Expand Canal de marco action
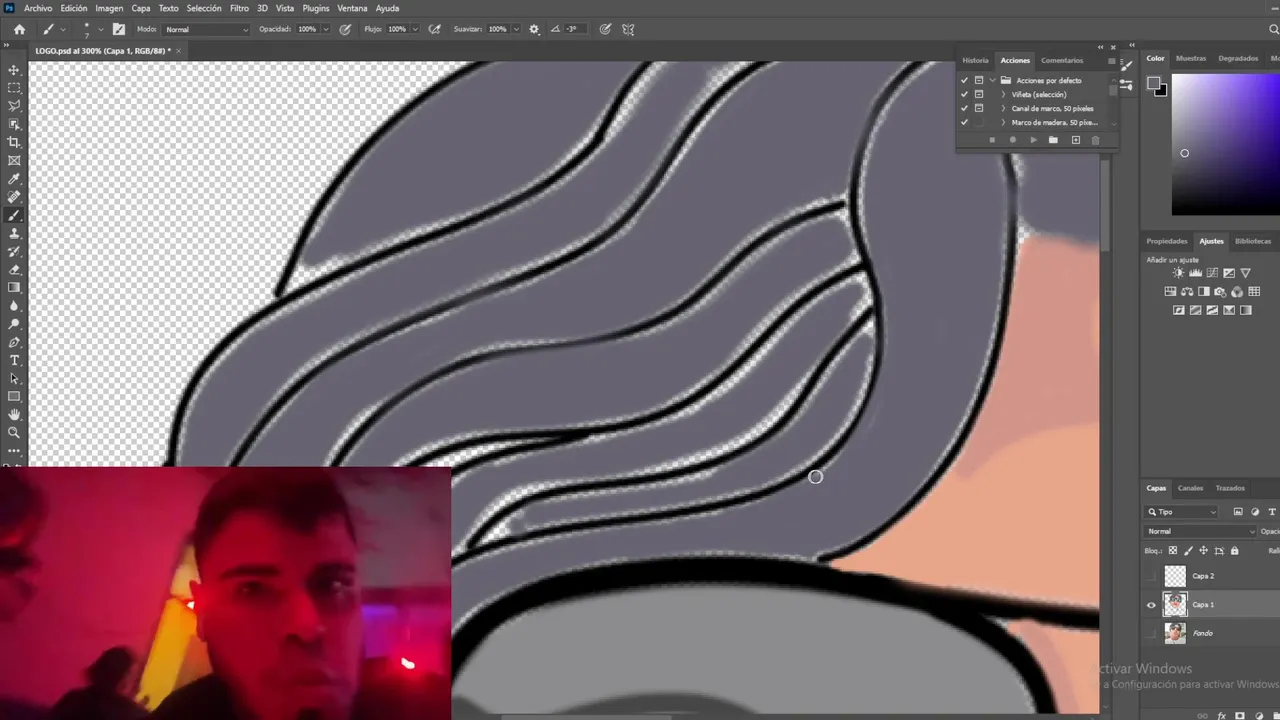 pos(1003,108)
